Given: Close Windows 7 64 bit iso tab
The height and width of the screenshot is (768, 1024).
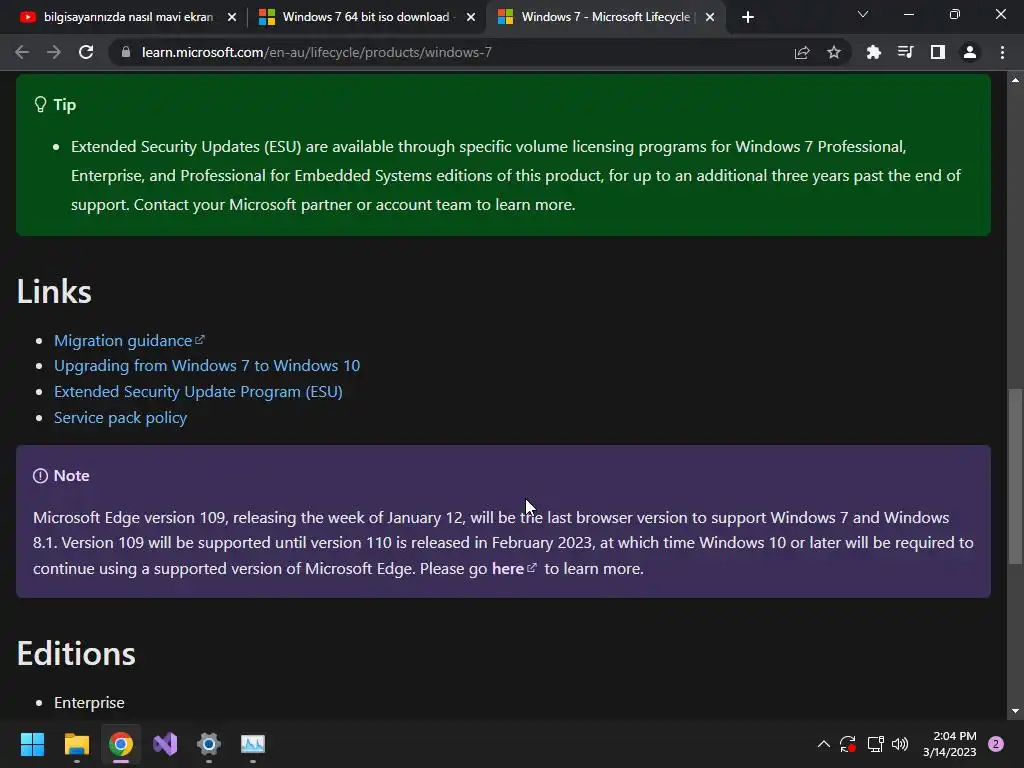Looking at the screenshot, I should tap(471, 17).
